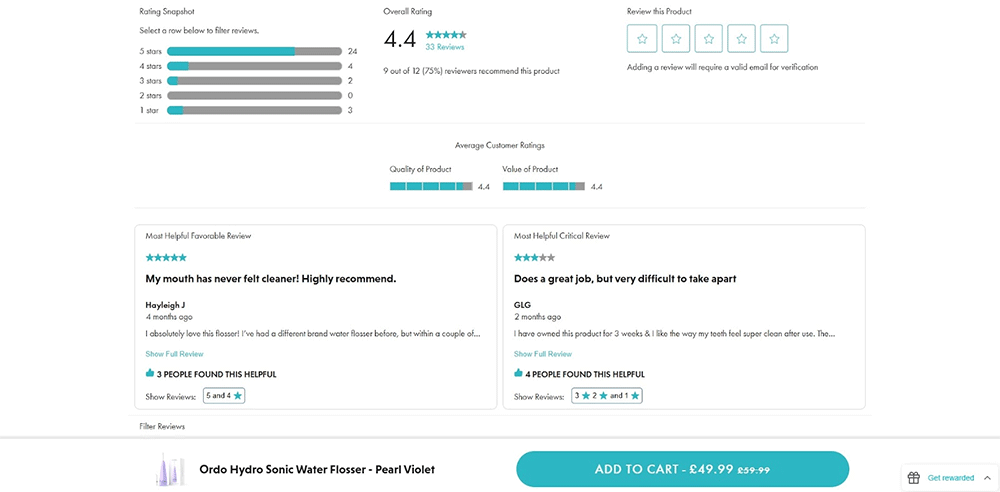Rate product four stars
This screenshot has height=492, width=1000.
point(741,39)
